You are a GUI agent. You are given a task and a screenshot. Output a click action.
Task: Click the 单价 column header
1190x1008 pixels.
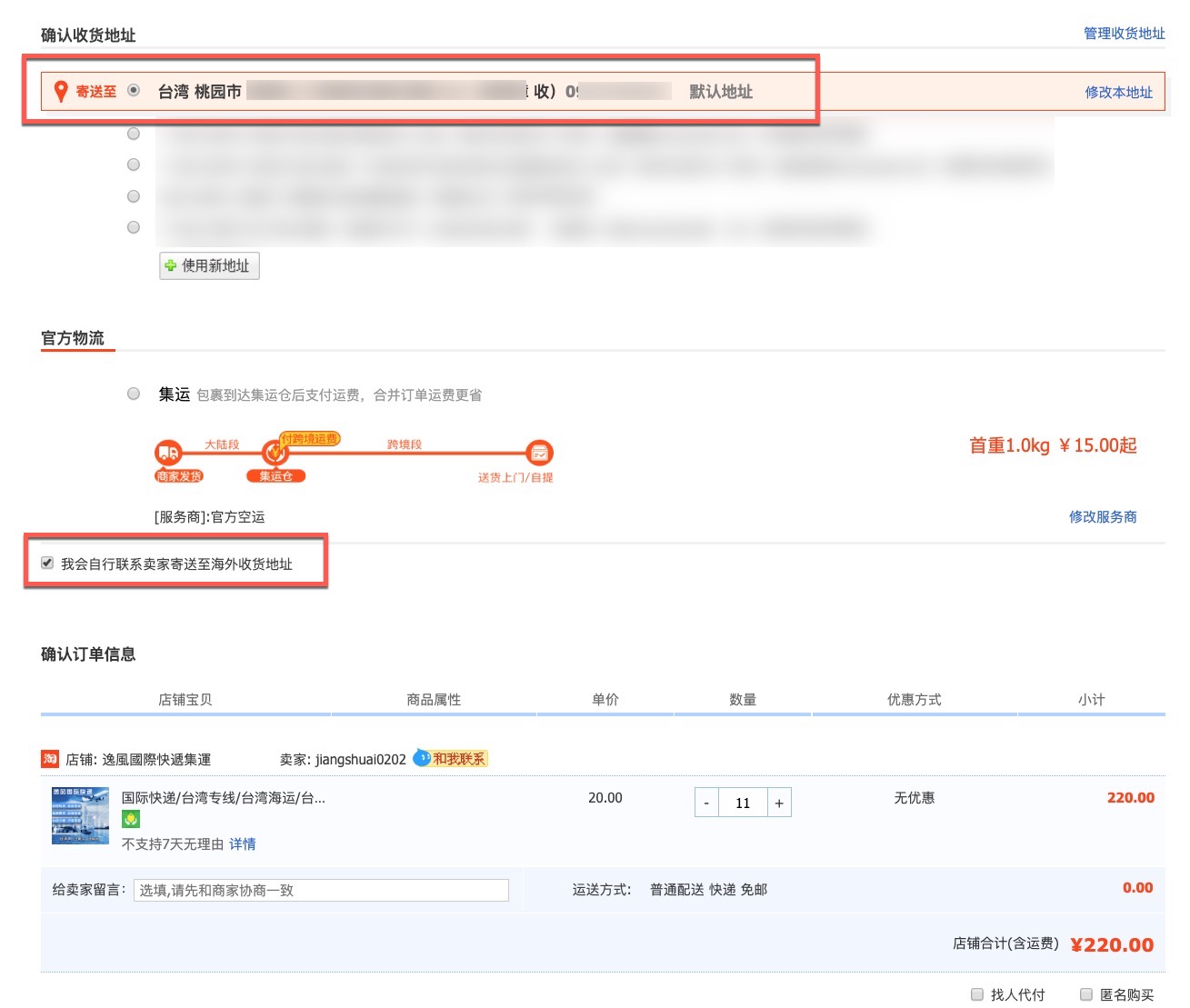coord(605,700)
